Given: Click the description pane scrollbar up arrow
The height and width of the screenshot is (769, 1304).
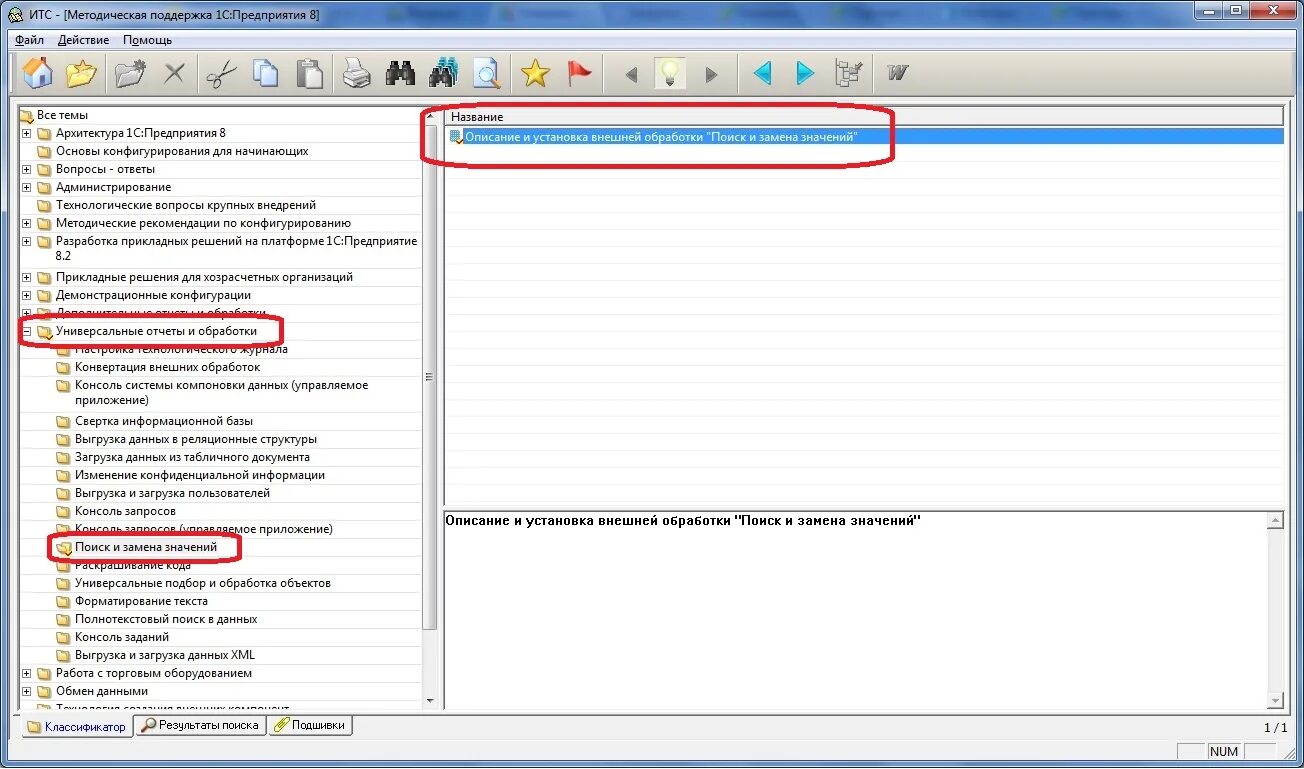Looking at the screenshot, I should pos(1275,521).
